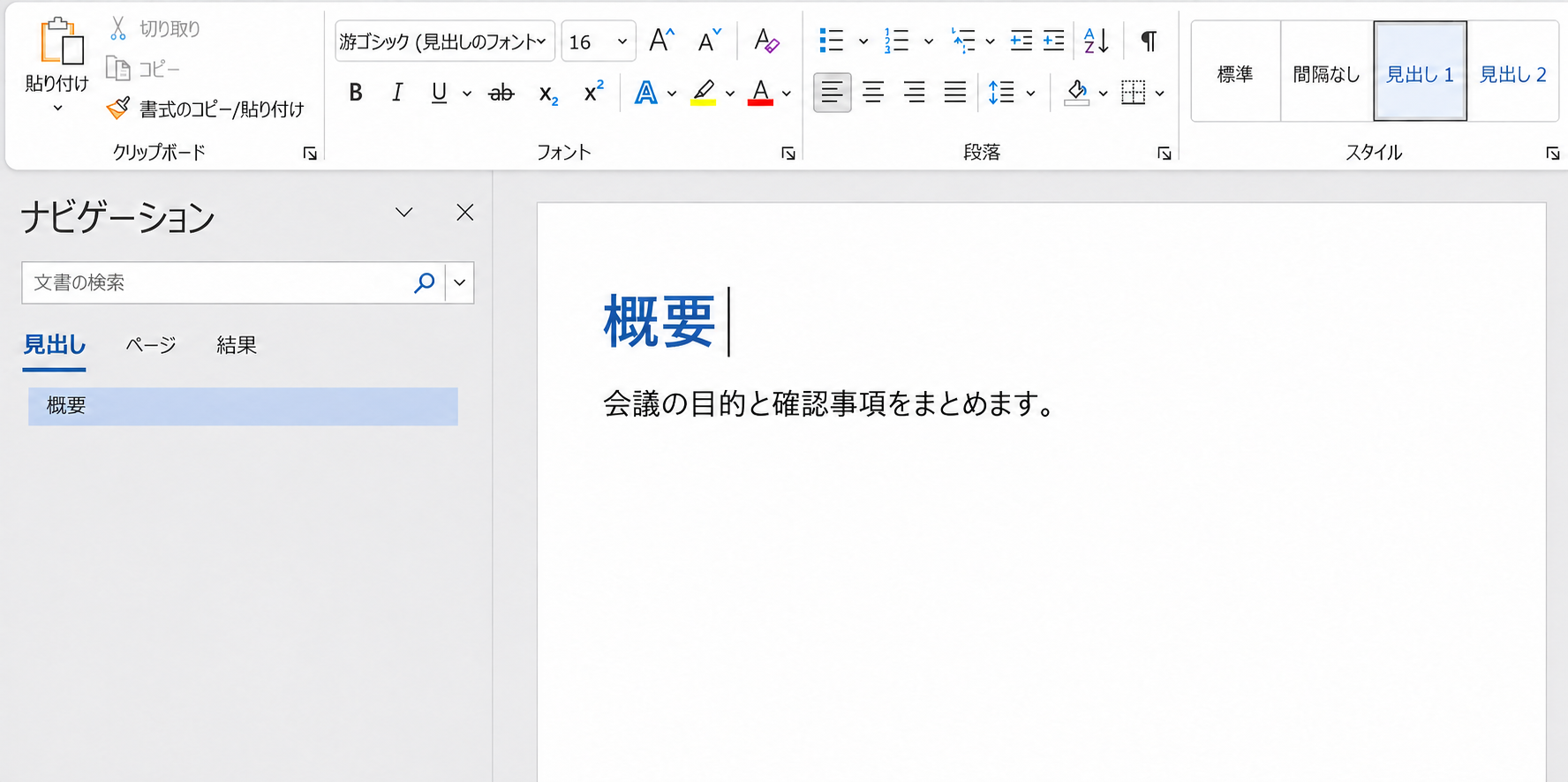
Task: Apply strikethrough with the ab icon
Action: pos(501,92)
